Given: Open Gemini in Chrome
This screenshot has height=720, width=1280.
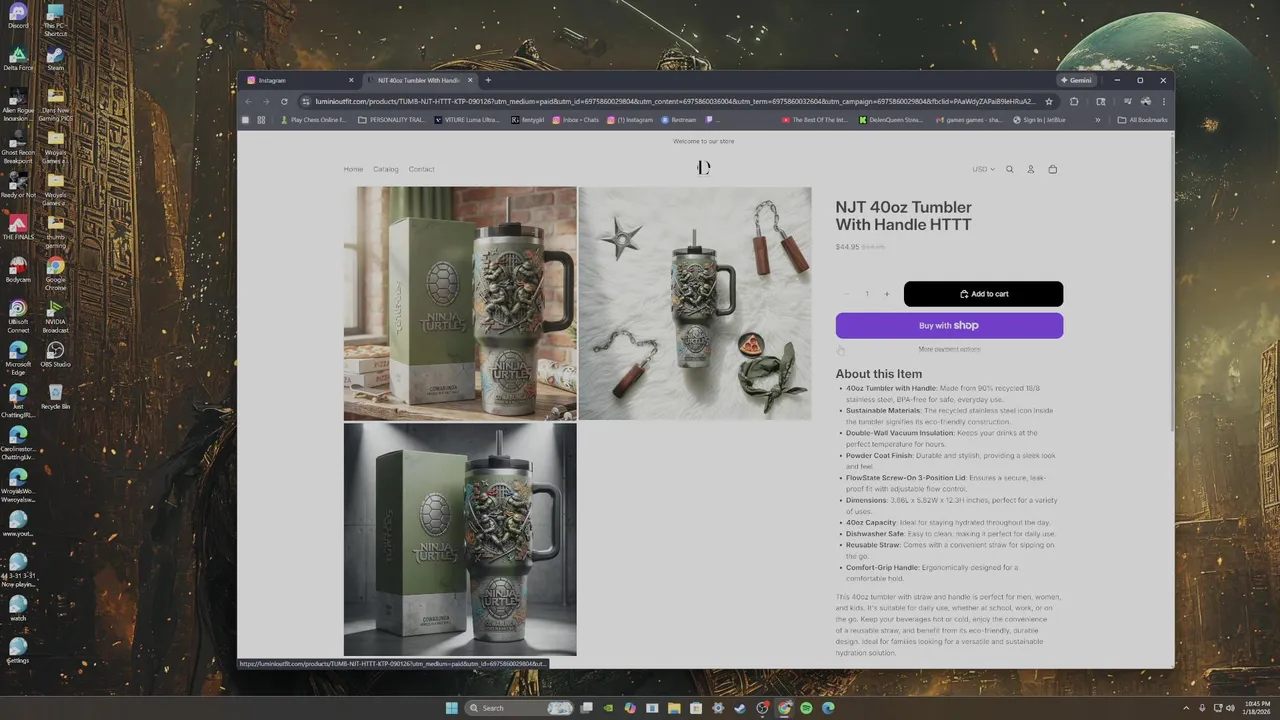Looking at the screenshot, I should (1077, 80).
